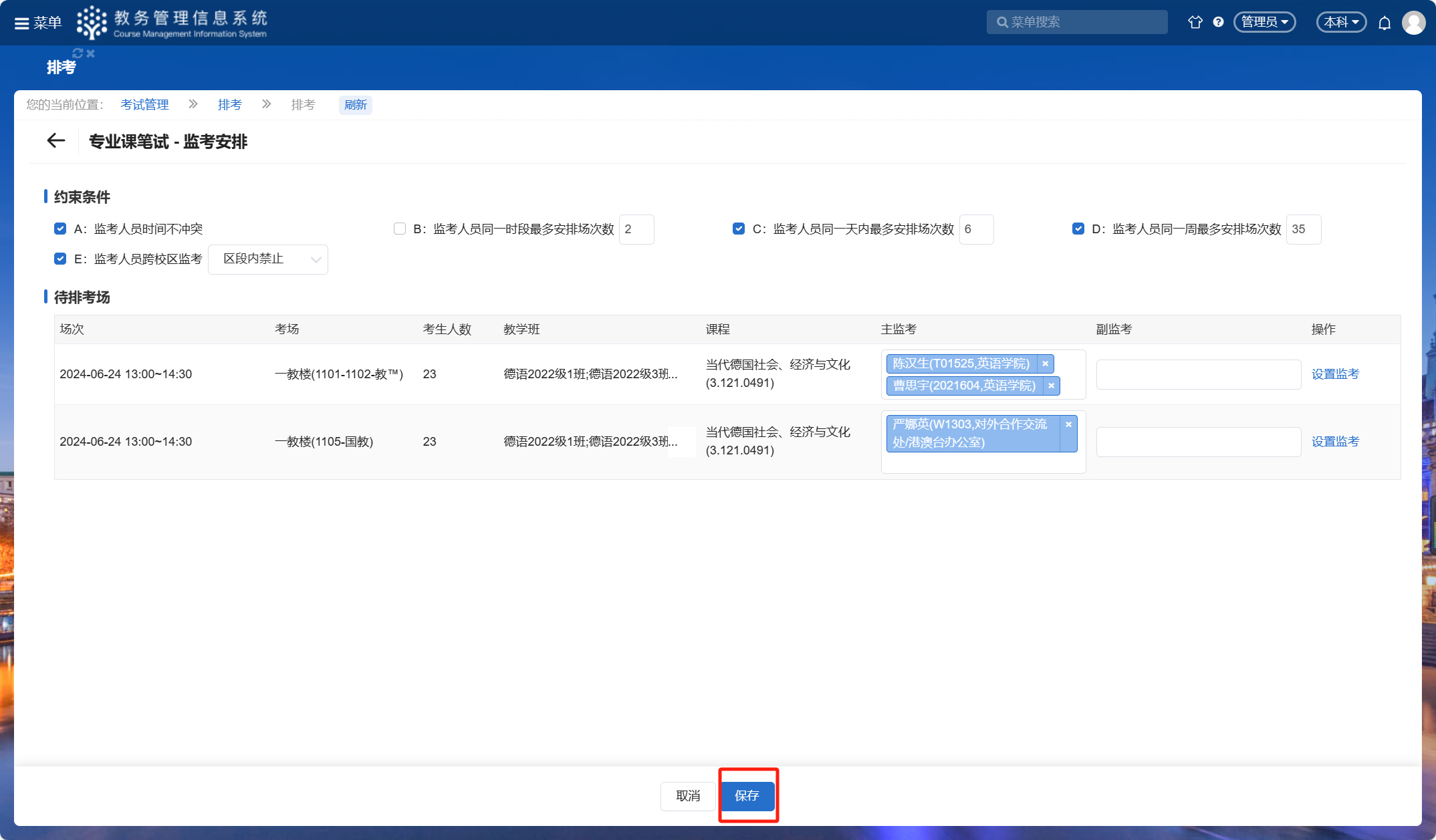Screen dimensions: 1436x840
Task: Click the user avatar icon
Action: click(x=1413, y=22)
